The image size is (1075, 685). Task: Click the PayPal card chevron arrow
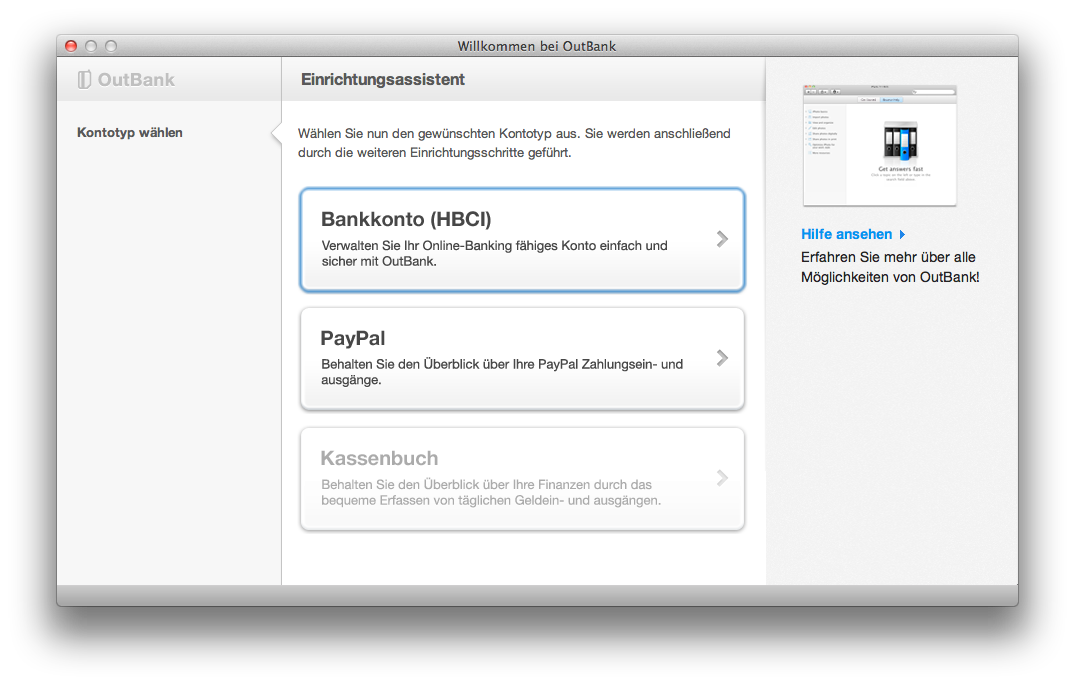pyautogui.click(x=722, y=358)
